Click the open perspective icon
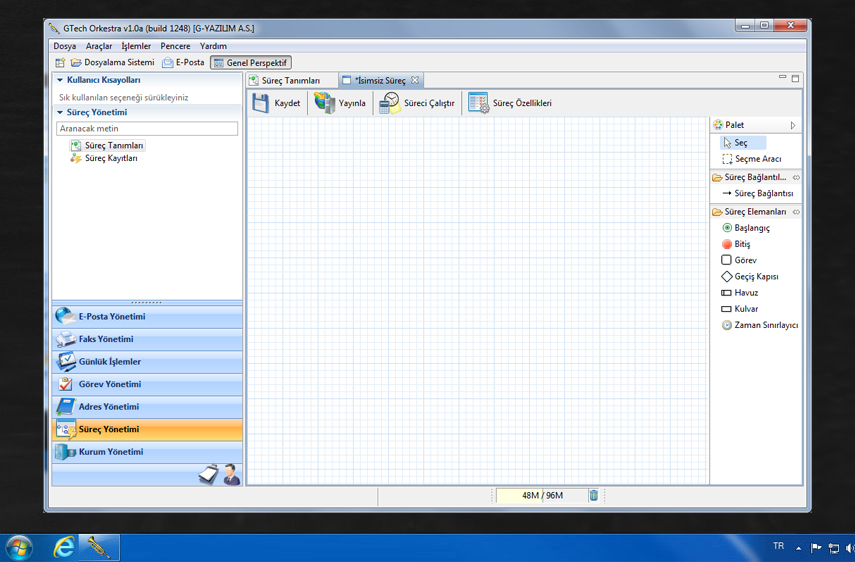 [60, 63]
